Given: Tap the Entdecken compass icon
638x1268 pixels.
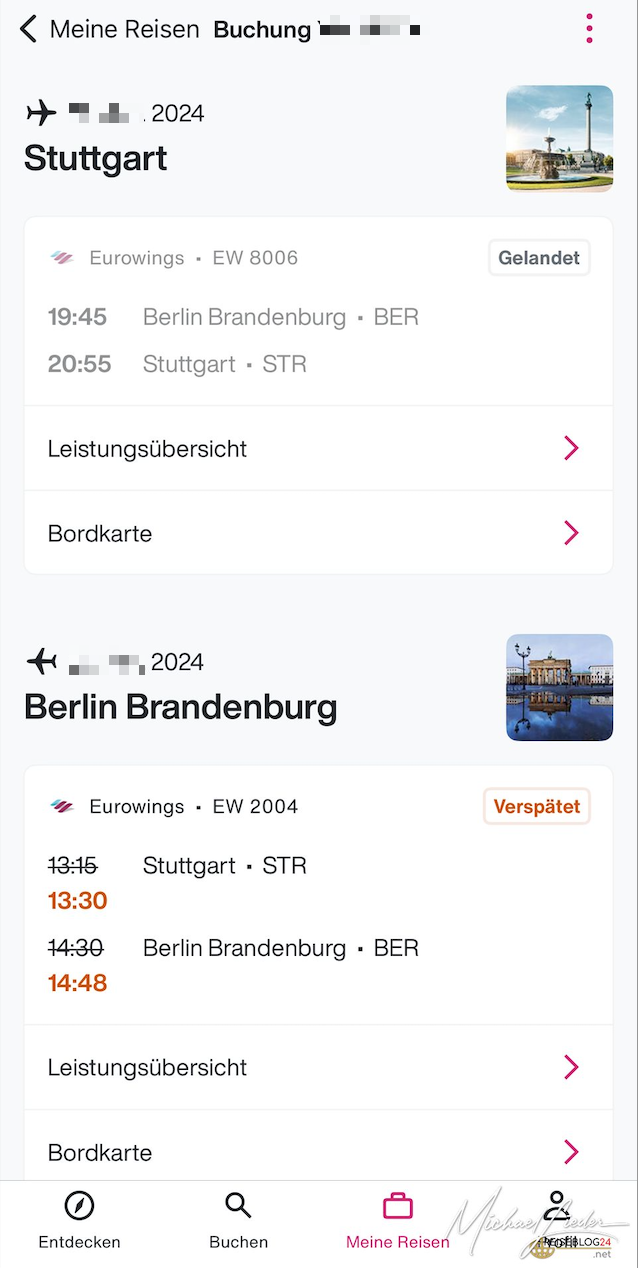Looking at the screenshot, I should (79, 1206).
